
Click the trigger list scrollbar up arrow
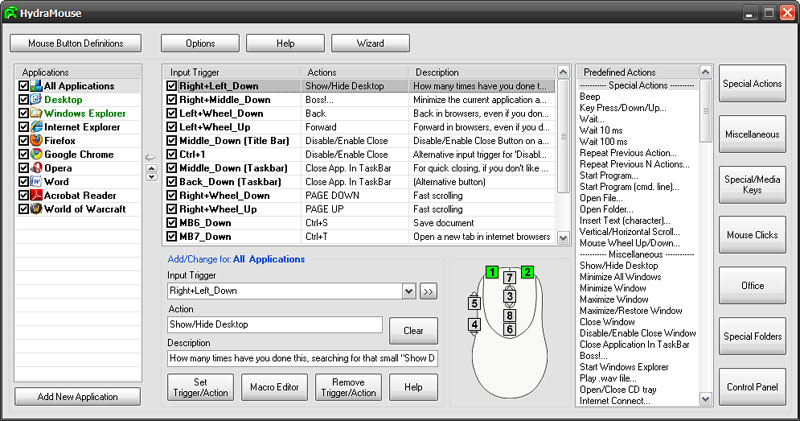(563, 72)
